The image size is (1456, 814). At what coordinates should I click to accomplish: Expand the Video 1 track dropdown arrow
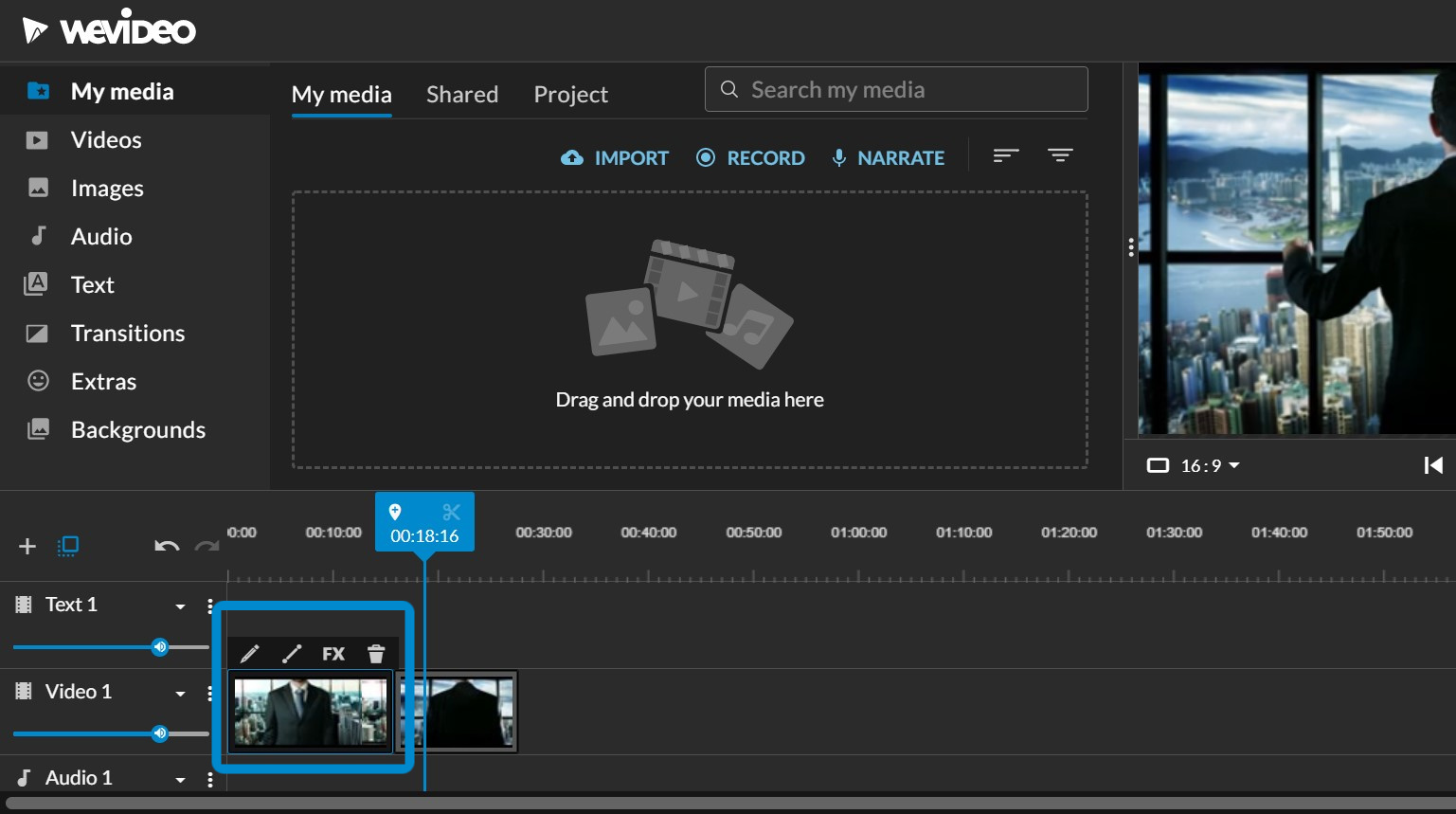(x=180, y=694)
